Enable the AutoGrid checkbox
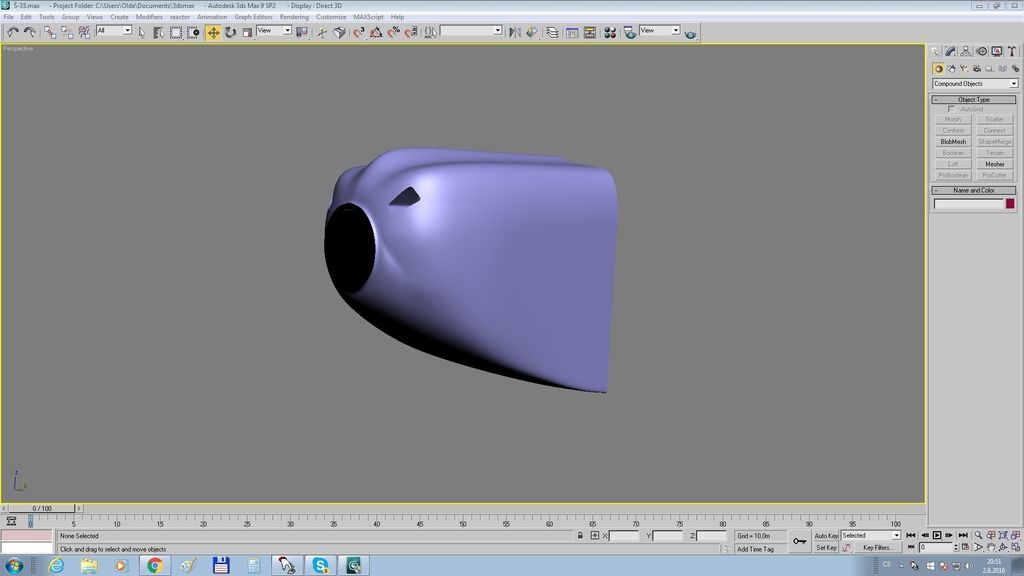The height and width of the screenshot is (576, 1024). 951,109
